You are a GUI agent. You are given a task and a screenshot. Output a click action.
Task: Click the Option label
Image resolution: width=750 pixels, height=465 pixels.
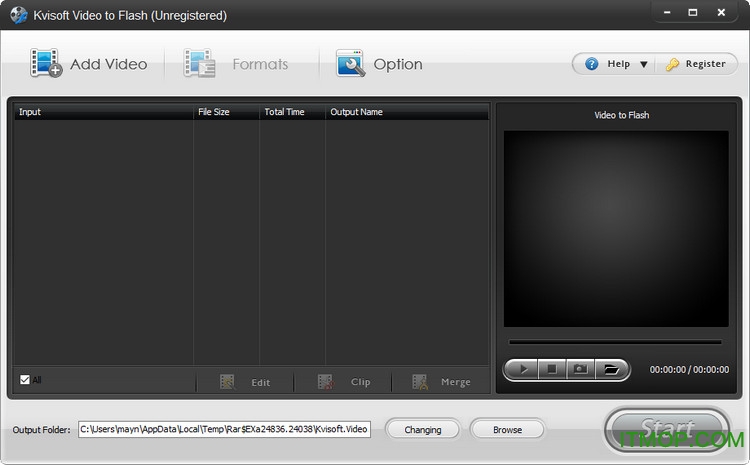tap(398, 65)
